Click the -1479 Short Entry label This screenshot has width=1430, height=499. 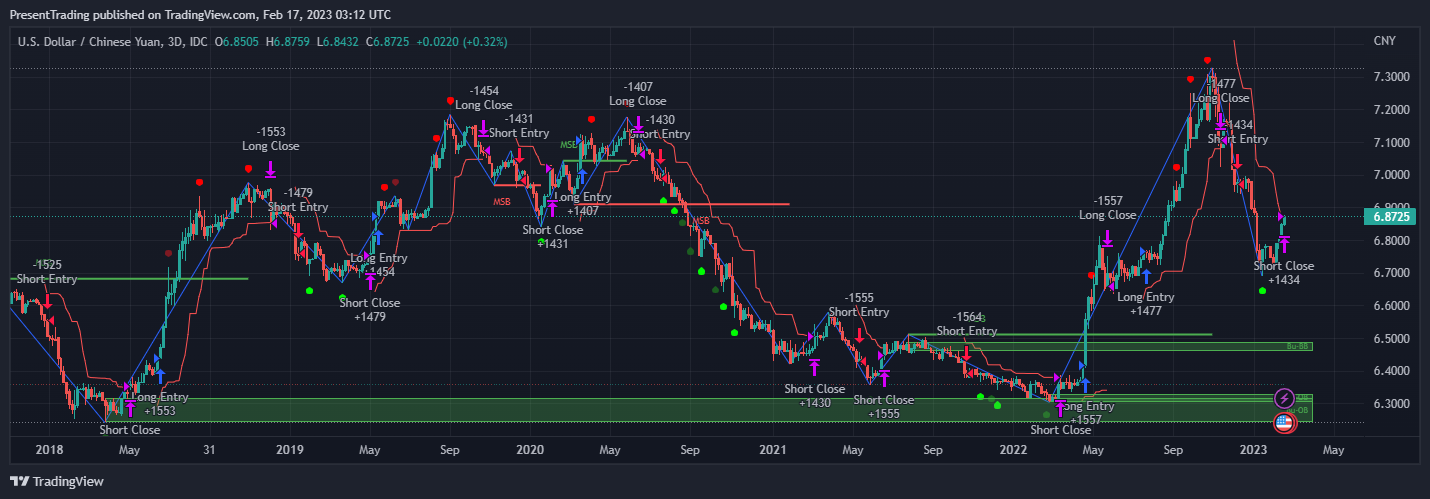coord(298,200)
